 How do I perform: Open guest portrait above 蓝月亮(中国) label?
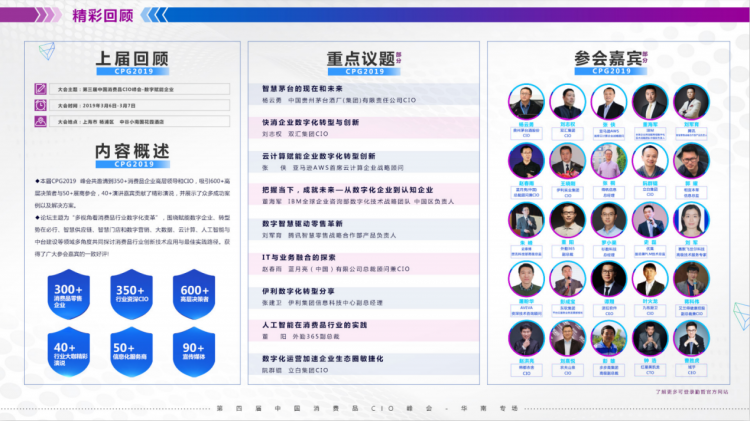click(526, 161)
